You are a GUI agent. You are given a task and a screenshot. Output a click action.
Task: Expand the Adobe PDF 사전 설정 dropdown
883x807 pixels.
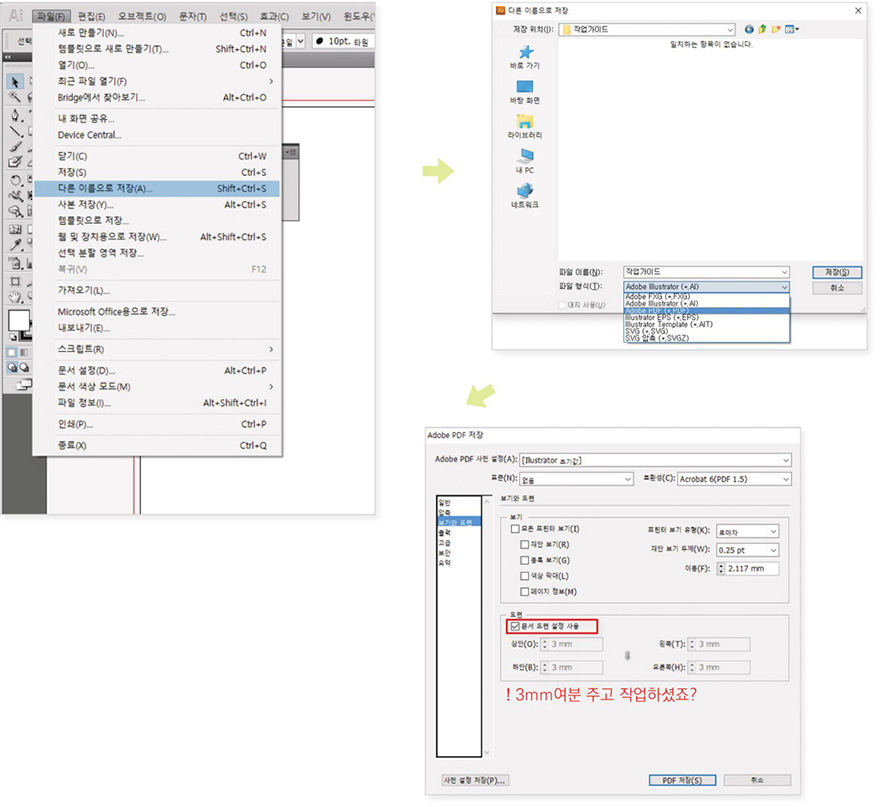pyautogui.click(x=785, y=461)
